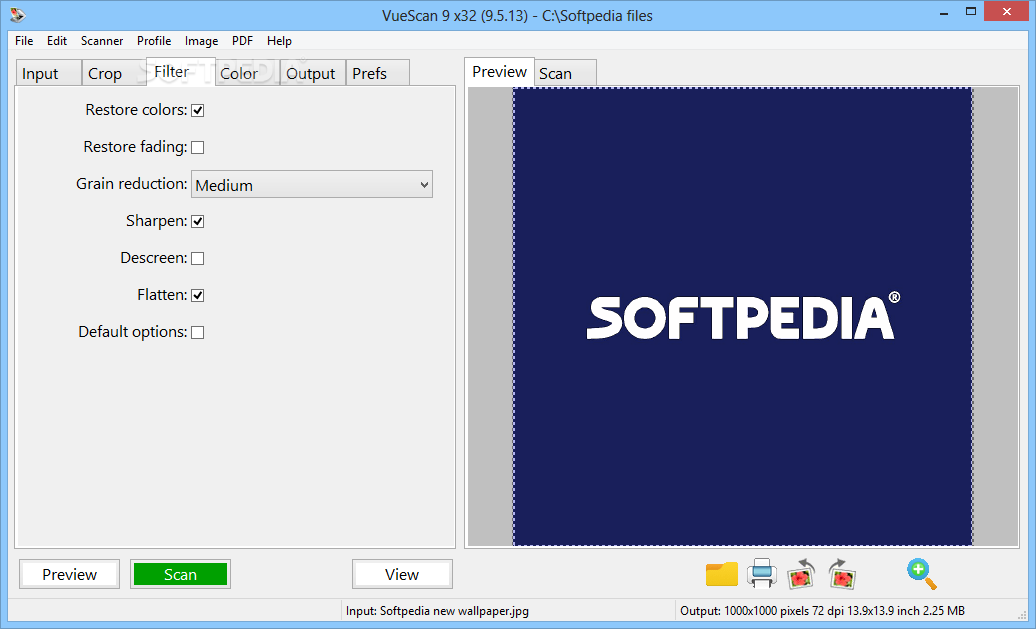Click the View button
This screenshot has width=1036, height=629.
(402, 574)
